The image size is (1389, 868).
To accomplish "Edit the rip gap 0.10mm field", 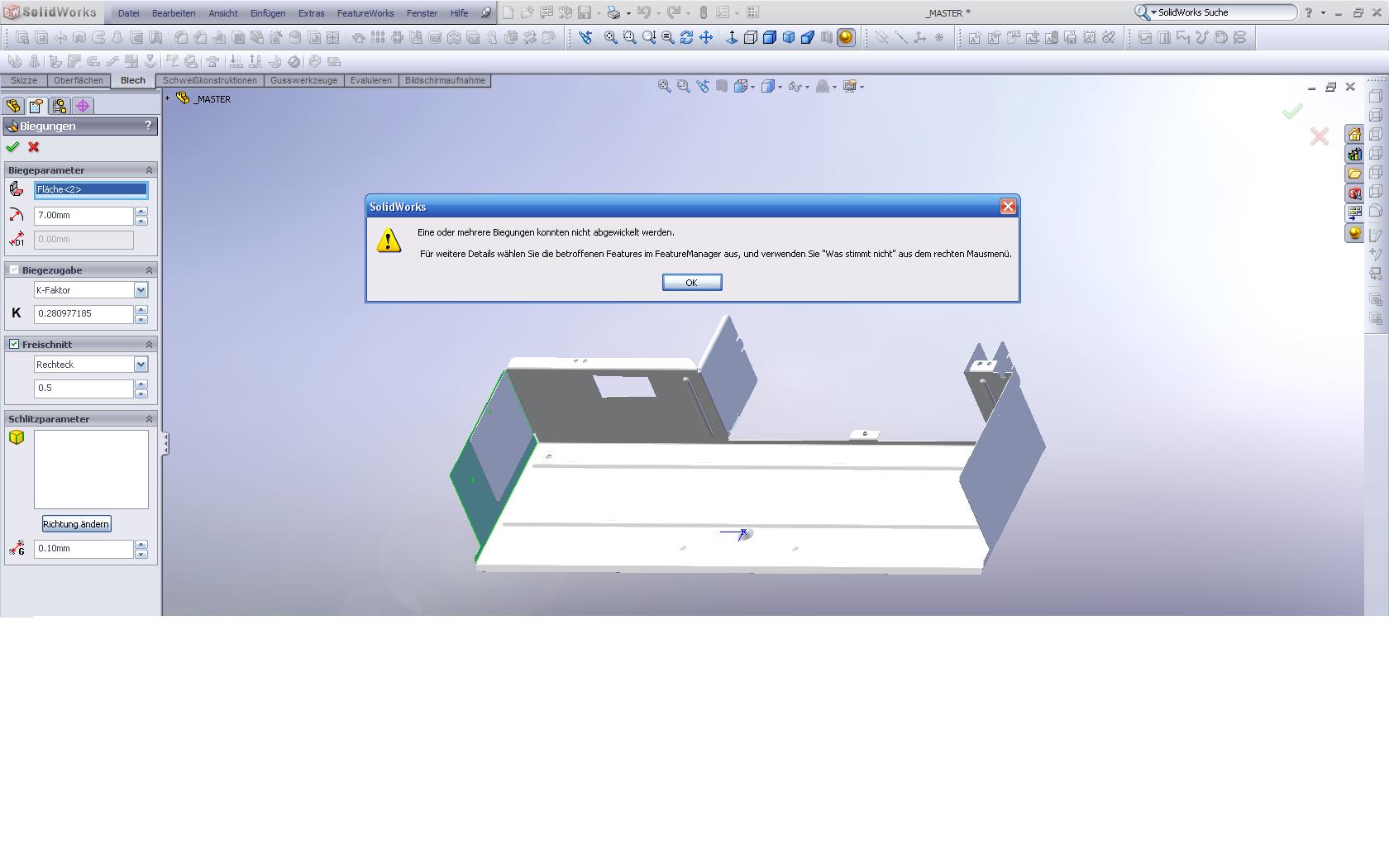I will pyautogui.click(x=84, y=549).
